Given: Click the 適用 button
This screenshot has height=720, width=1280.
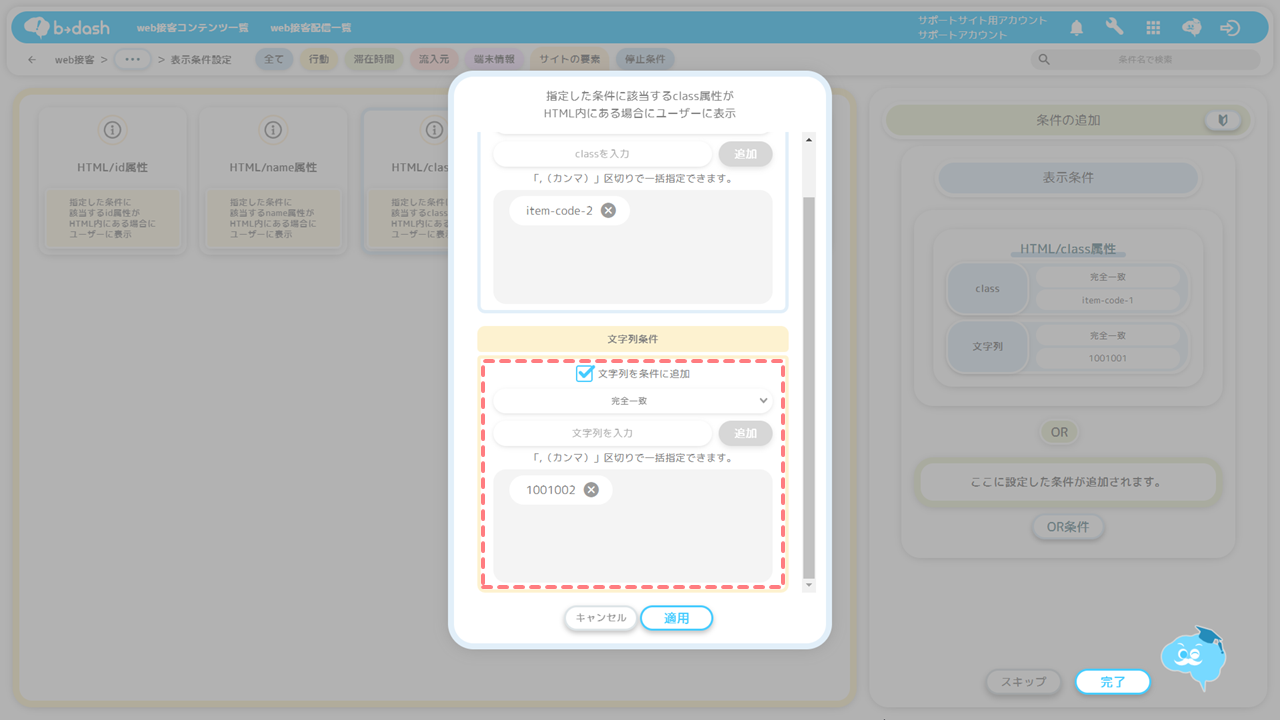Looking at the screenshot, I should (677, 618).
